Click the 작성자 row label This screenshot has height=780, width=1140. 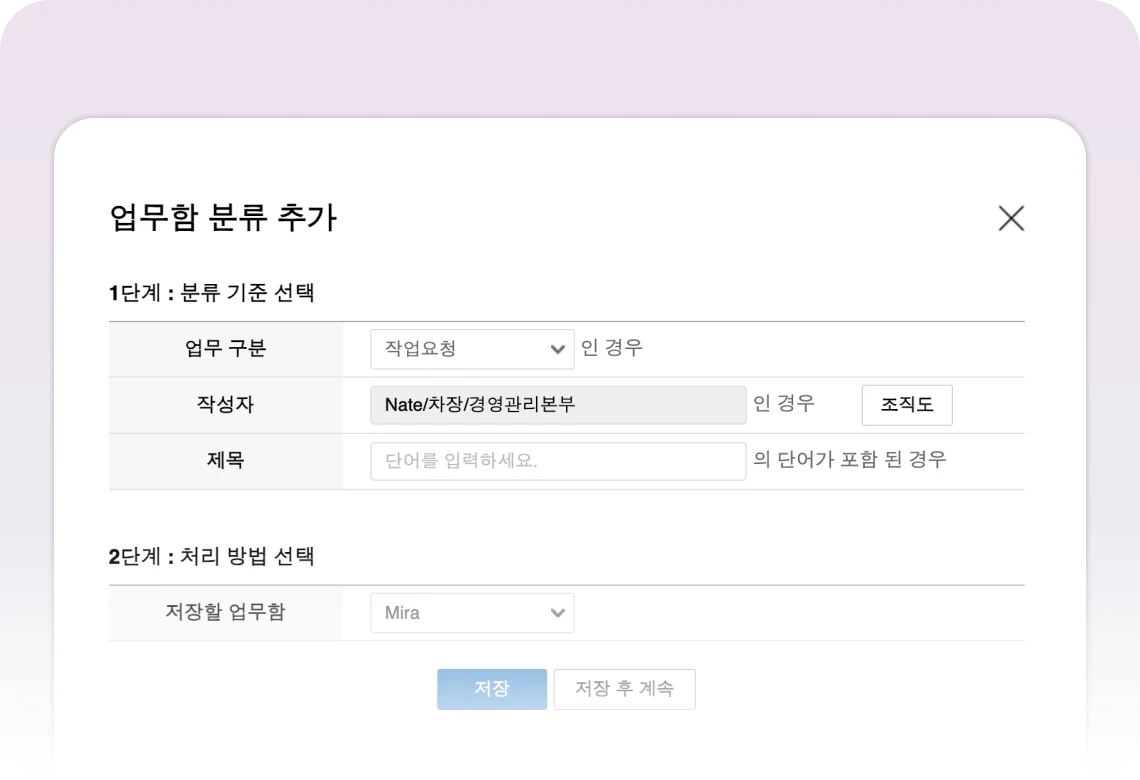tap(226, 405)
